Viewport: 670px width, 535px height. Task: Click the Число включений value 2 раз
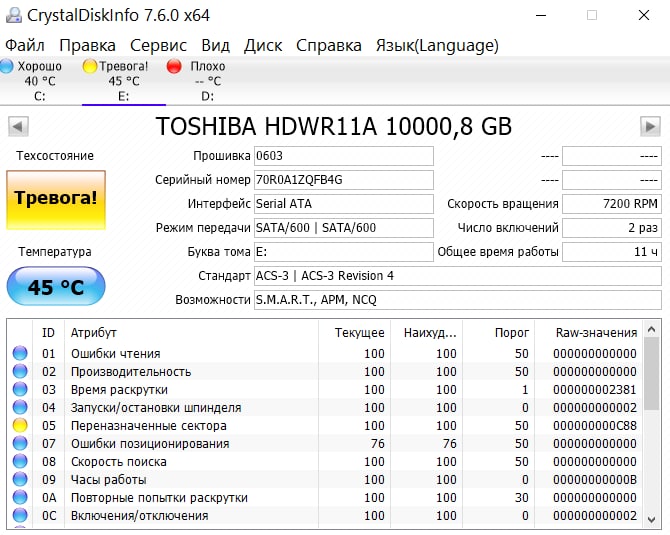pos(612,228)
